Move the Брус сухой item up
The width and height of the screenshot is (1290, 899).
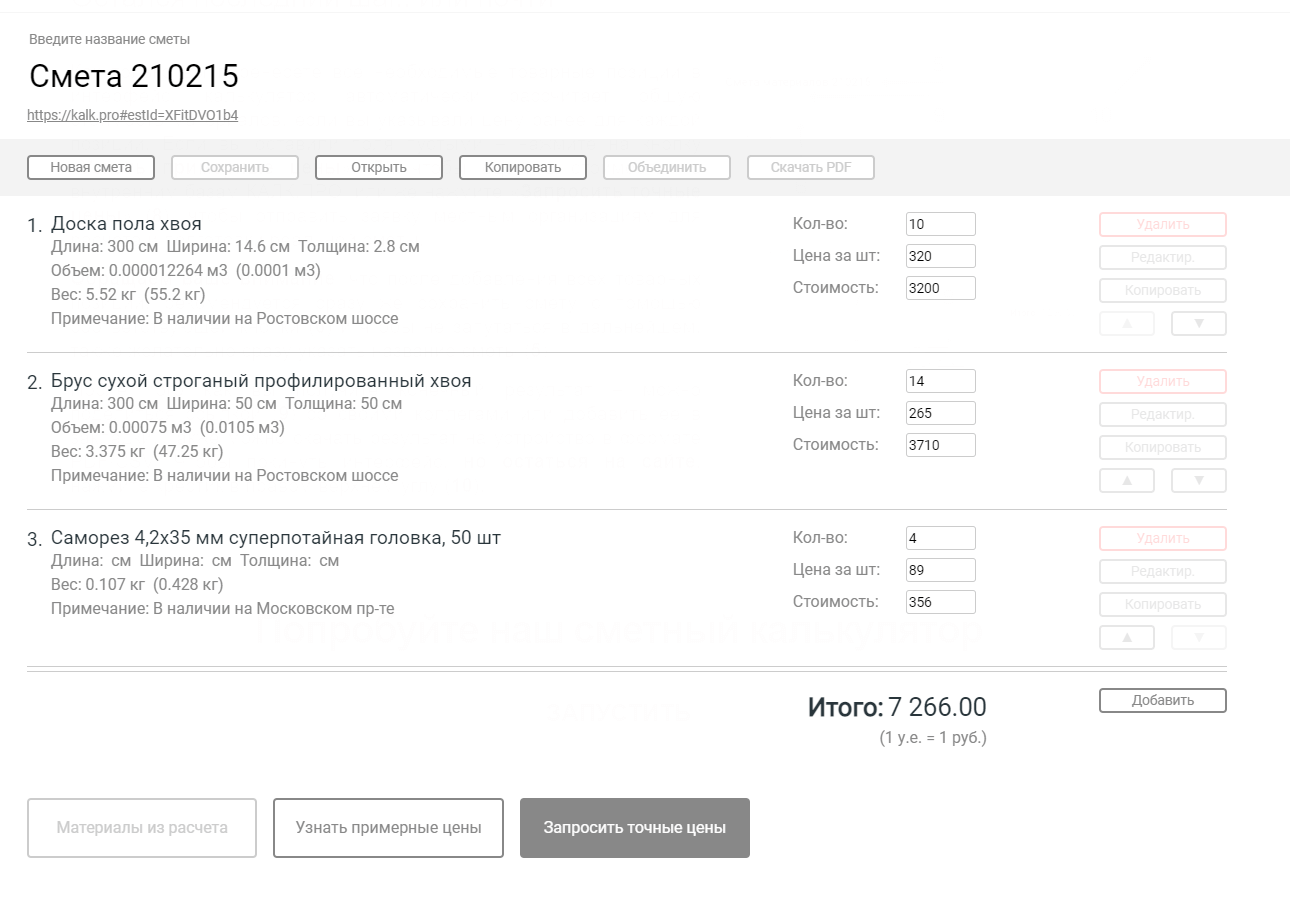pyautogui.click(x=1127, y=481)
